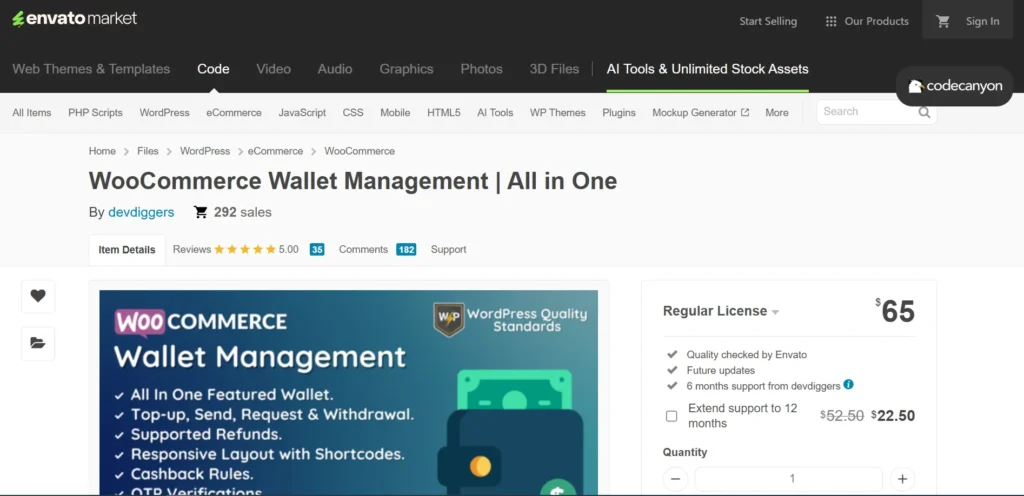This screenshot has width=1024, height=496.
Task: Select the 3D Files category
Action: tap(554, 69)
